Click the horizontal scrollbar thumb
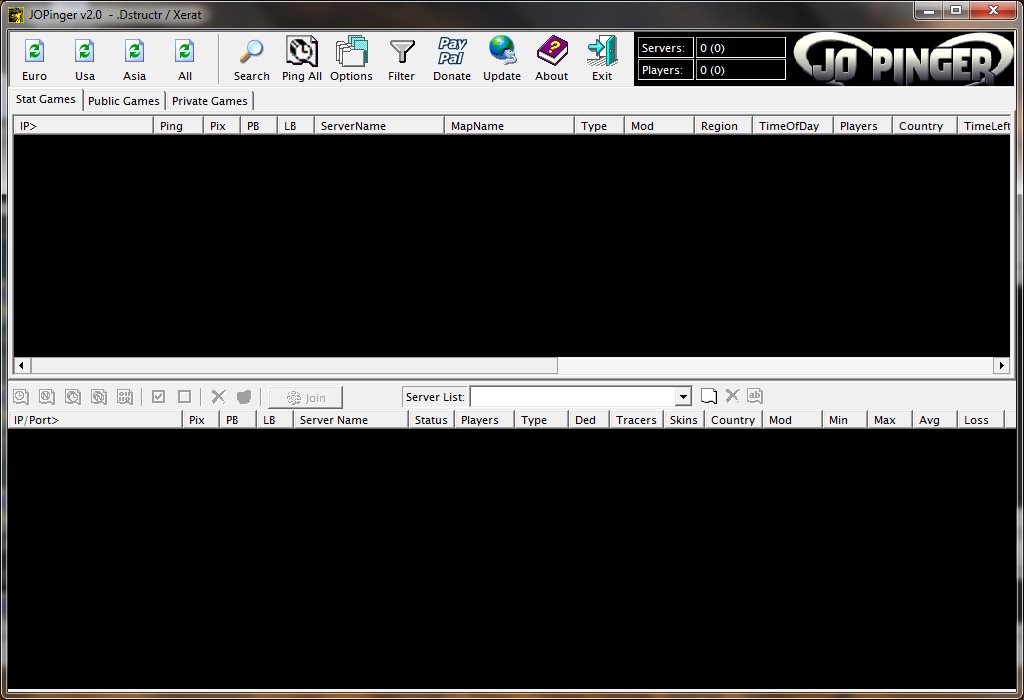This screenshot has width=1024, height=700. pos(293,366)
